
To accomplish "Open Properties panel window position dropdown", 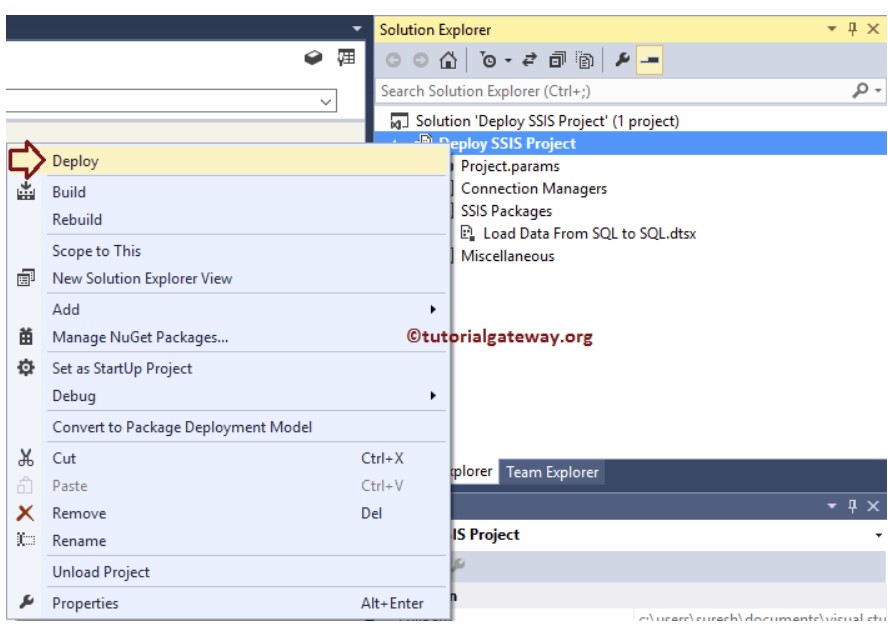I will tap(831, 506).
